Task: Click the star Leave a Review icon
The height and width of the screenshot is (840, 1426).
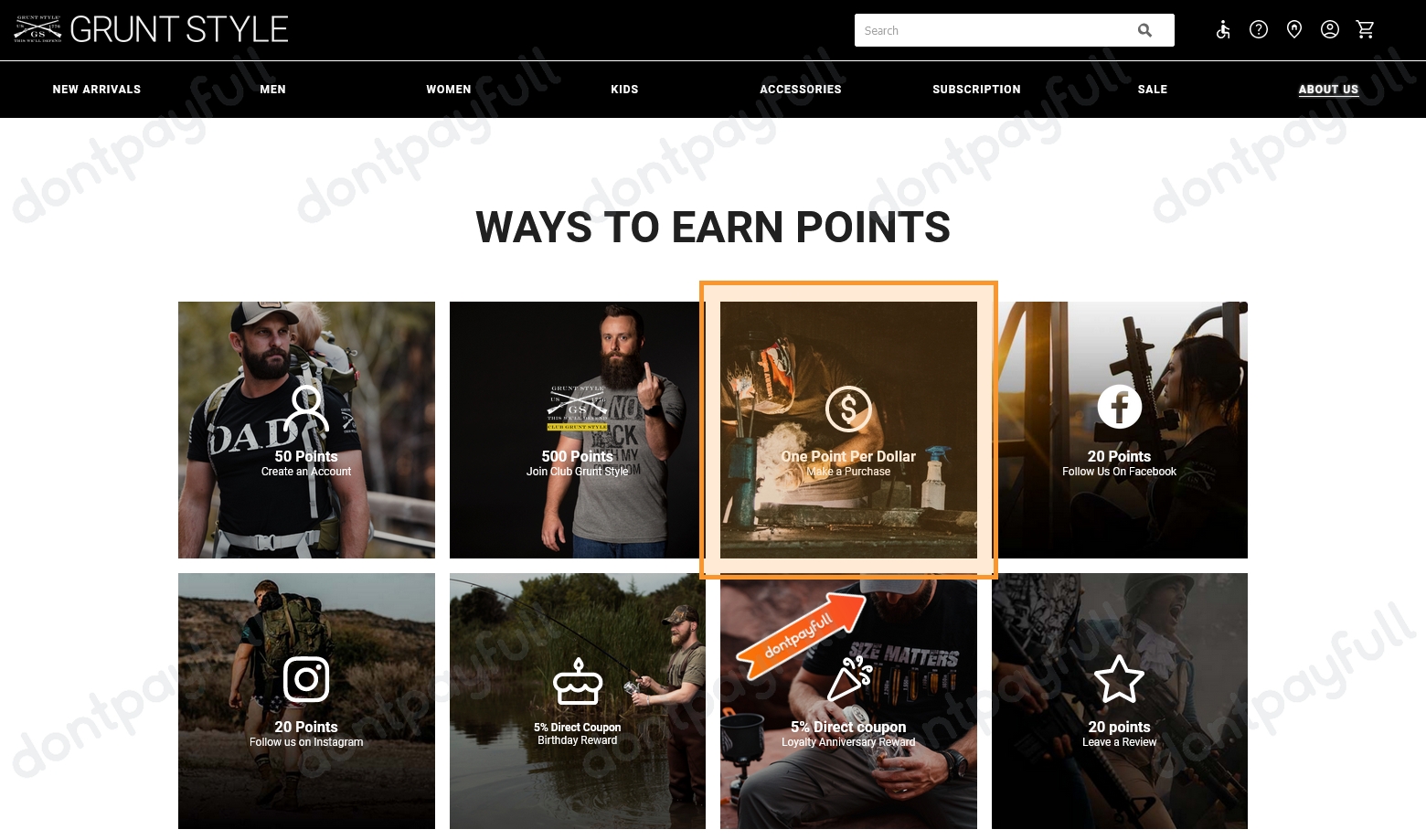Action: tap(1119, 678)
